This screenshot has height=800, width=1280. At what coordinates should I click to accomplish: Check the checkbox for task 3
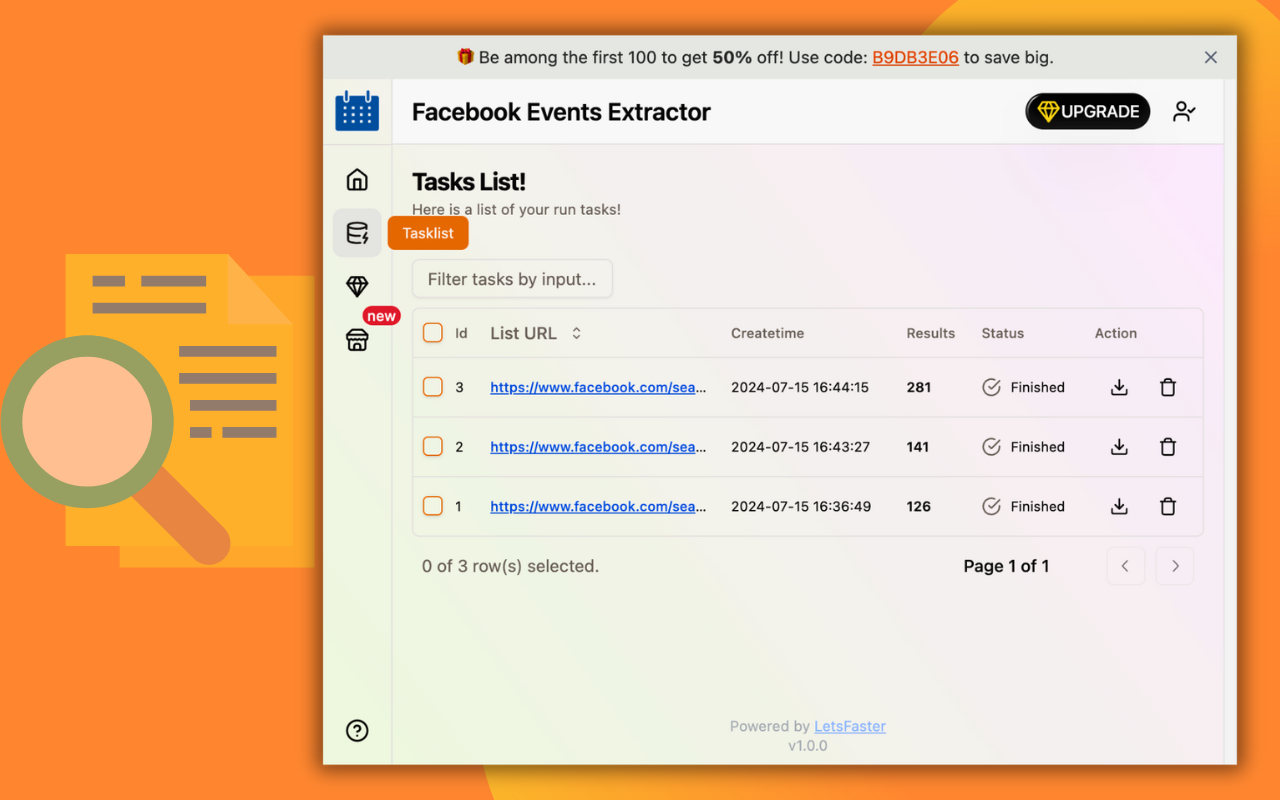click(x=433, y=387)
